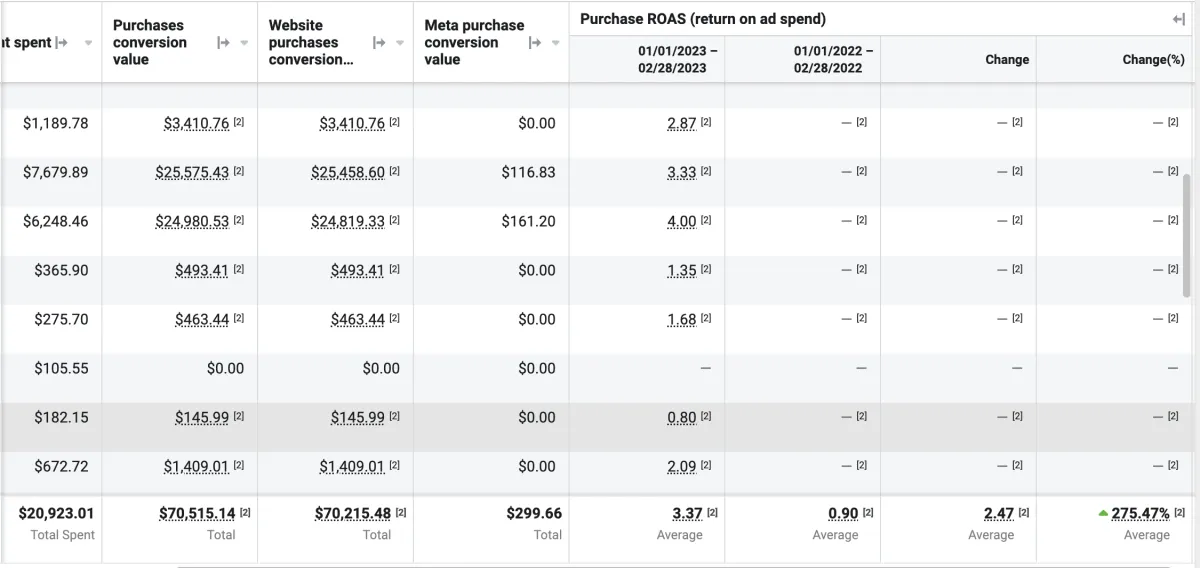Open Website purchases conversion column dropdown
Viewport: 1200px width, 568px height.
pos(401,43)
